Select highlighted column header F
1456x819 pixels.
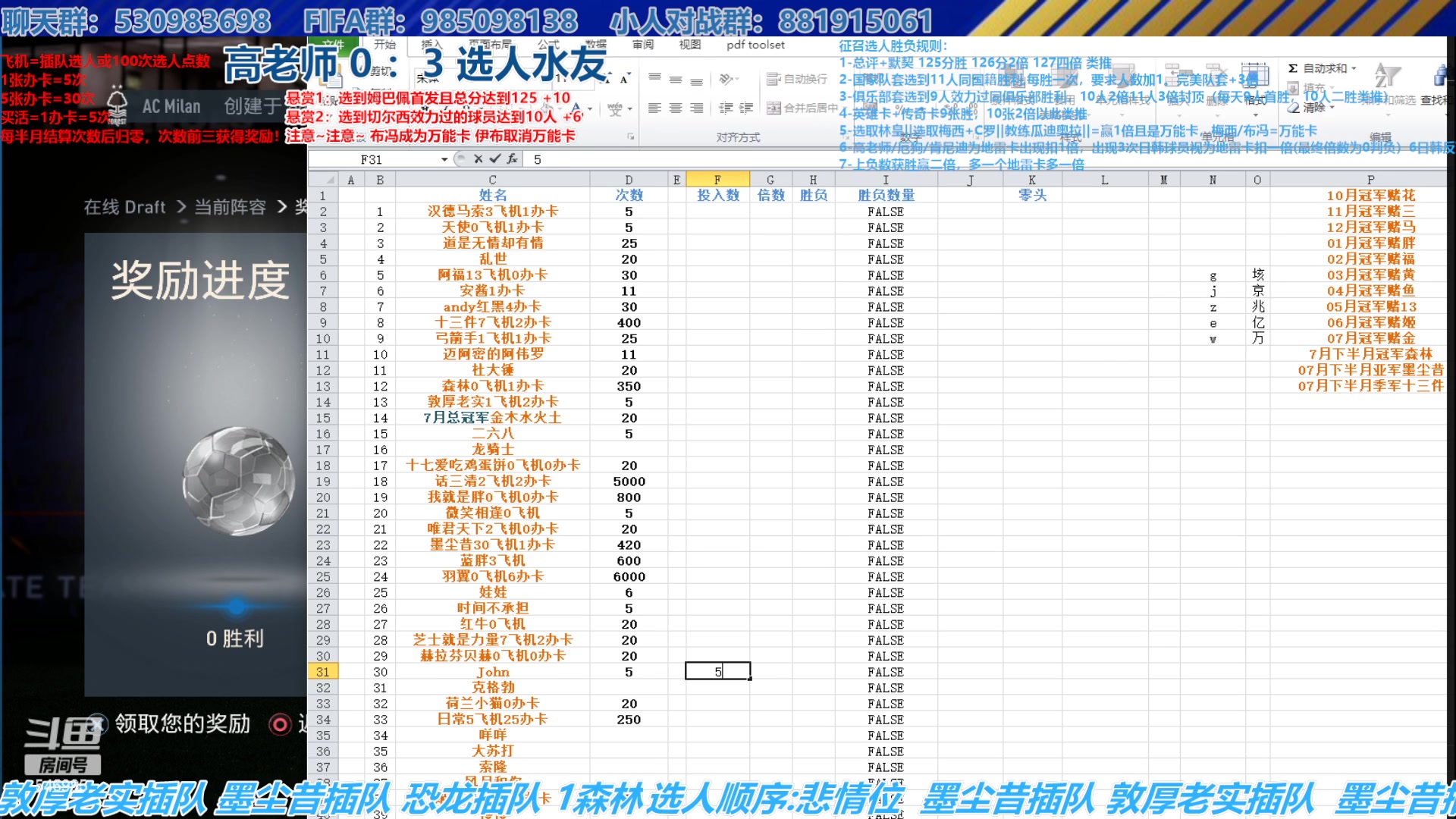tap(717, 180)
